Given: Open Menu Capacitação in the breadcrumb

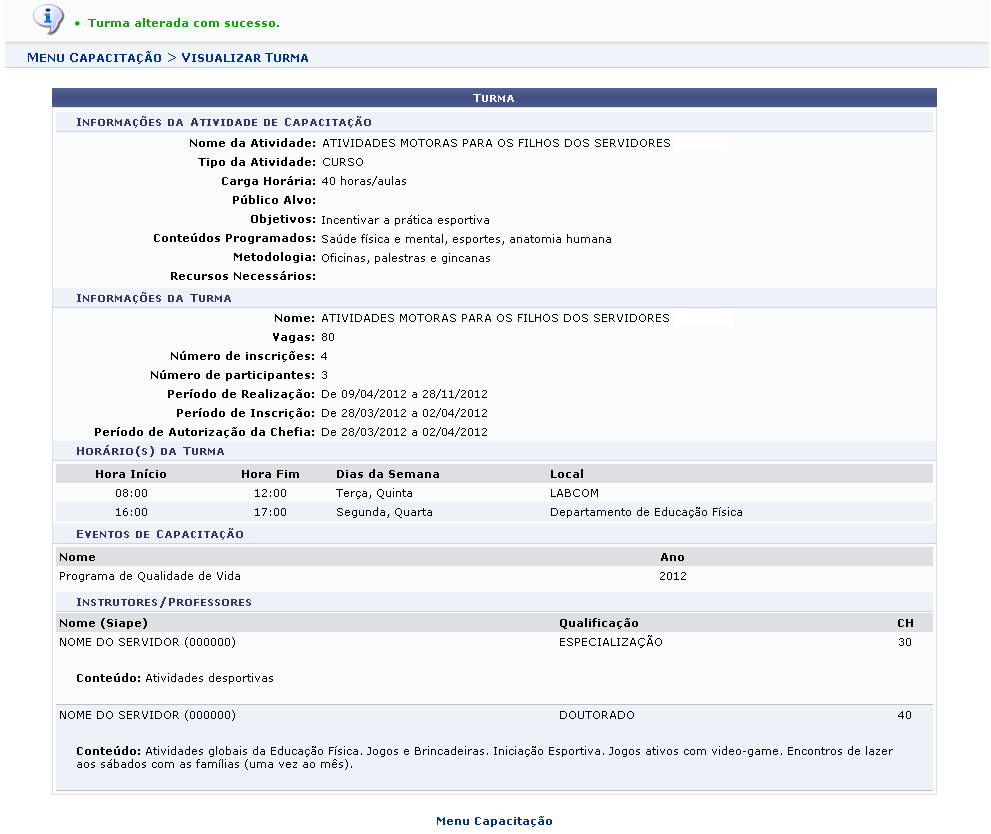Looking at the screenshot, I should click(94, 58).
